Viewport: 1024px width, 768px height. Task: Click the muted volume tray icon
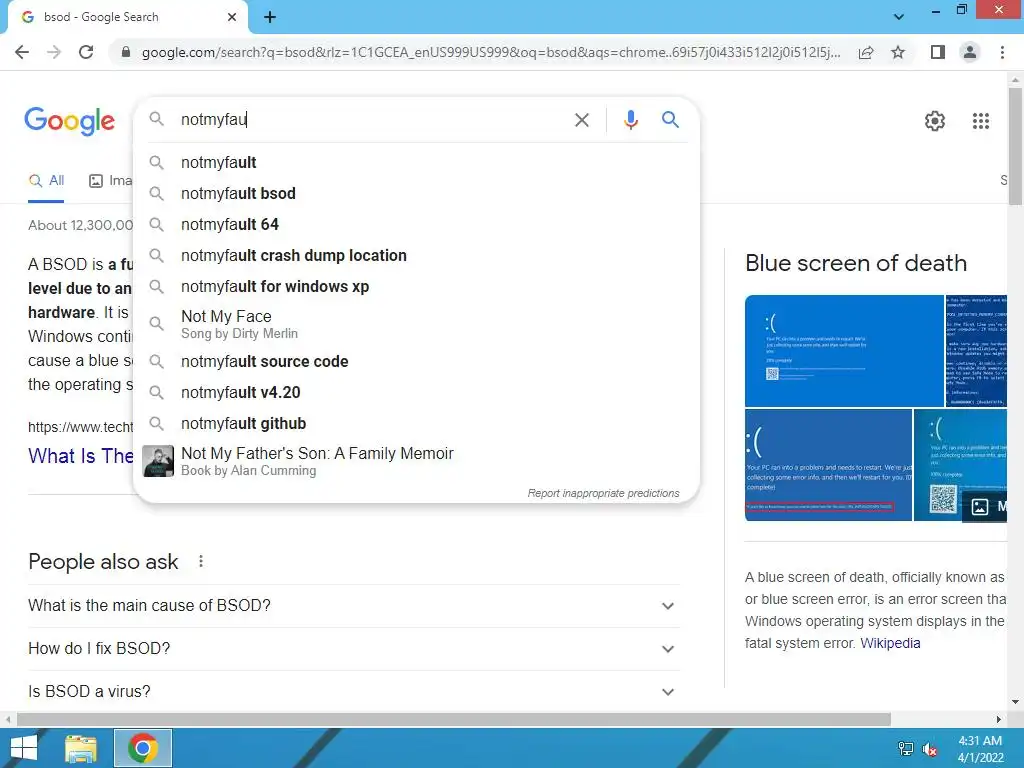[x=930, y=749]
